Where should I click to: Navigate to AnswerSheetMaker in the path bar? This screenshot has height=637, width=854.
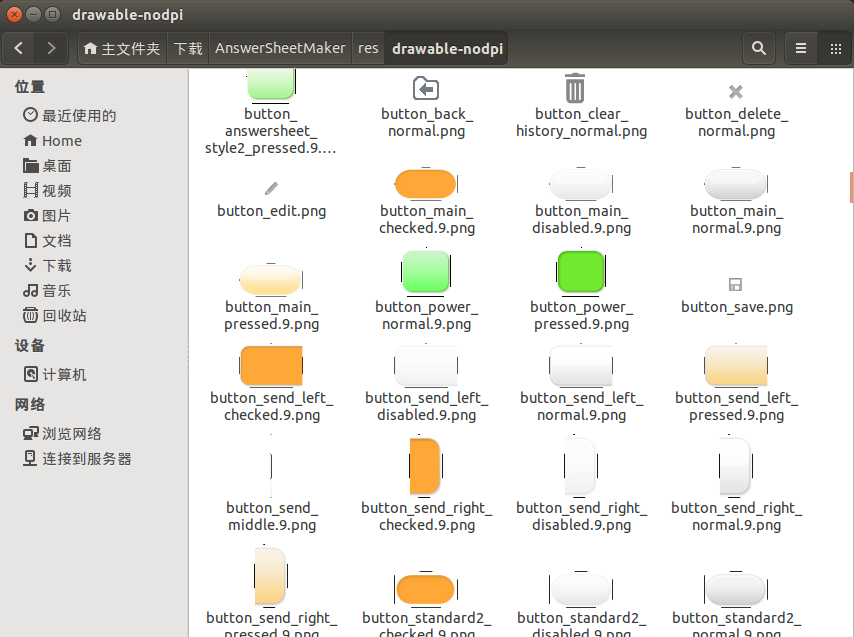(280, 48)
